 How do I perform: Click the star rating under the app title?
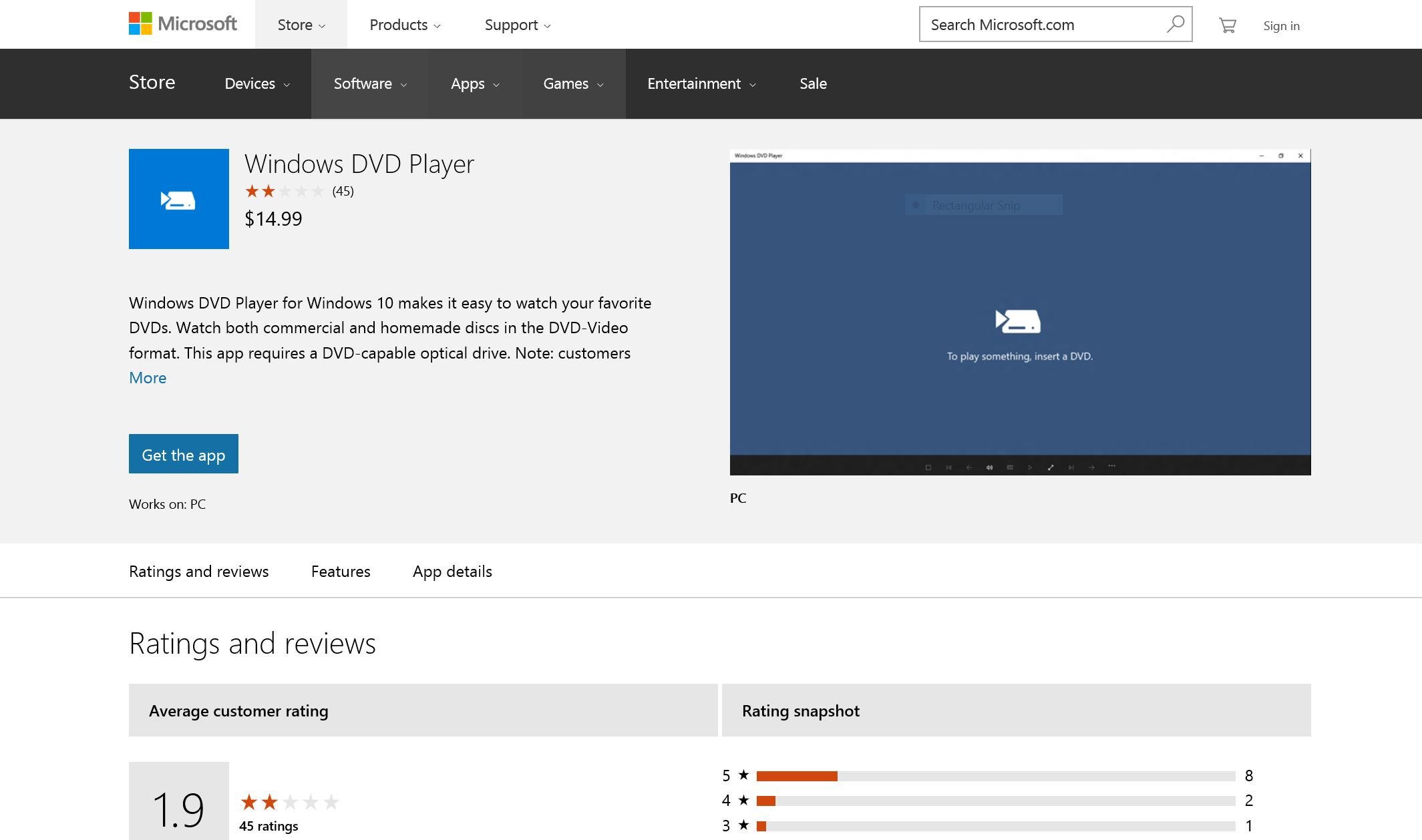[x=284, y=192]
